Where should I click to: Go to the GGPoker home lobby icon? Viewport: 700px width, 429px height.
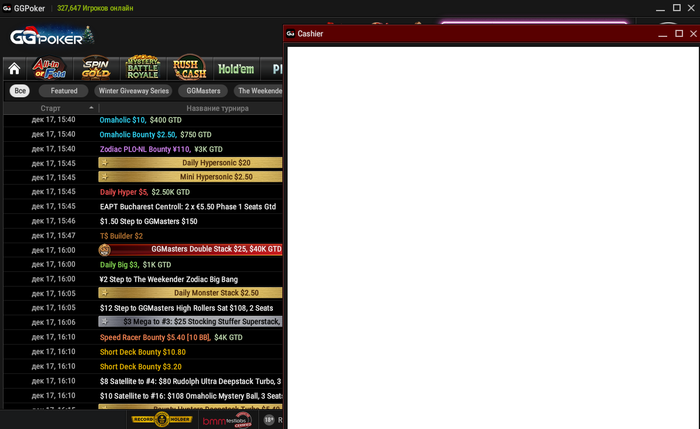(14, 69)
